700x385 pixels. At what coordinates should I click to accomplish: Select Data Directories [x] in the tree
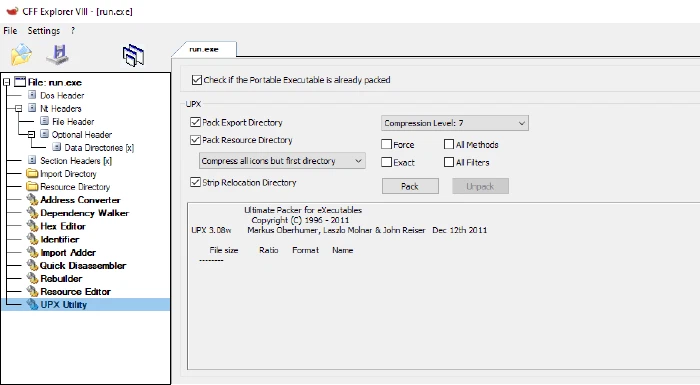pos(99,147)
